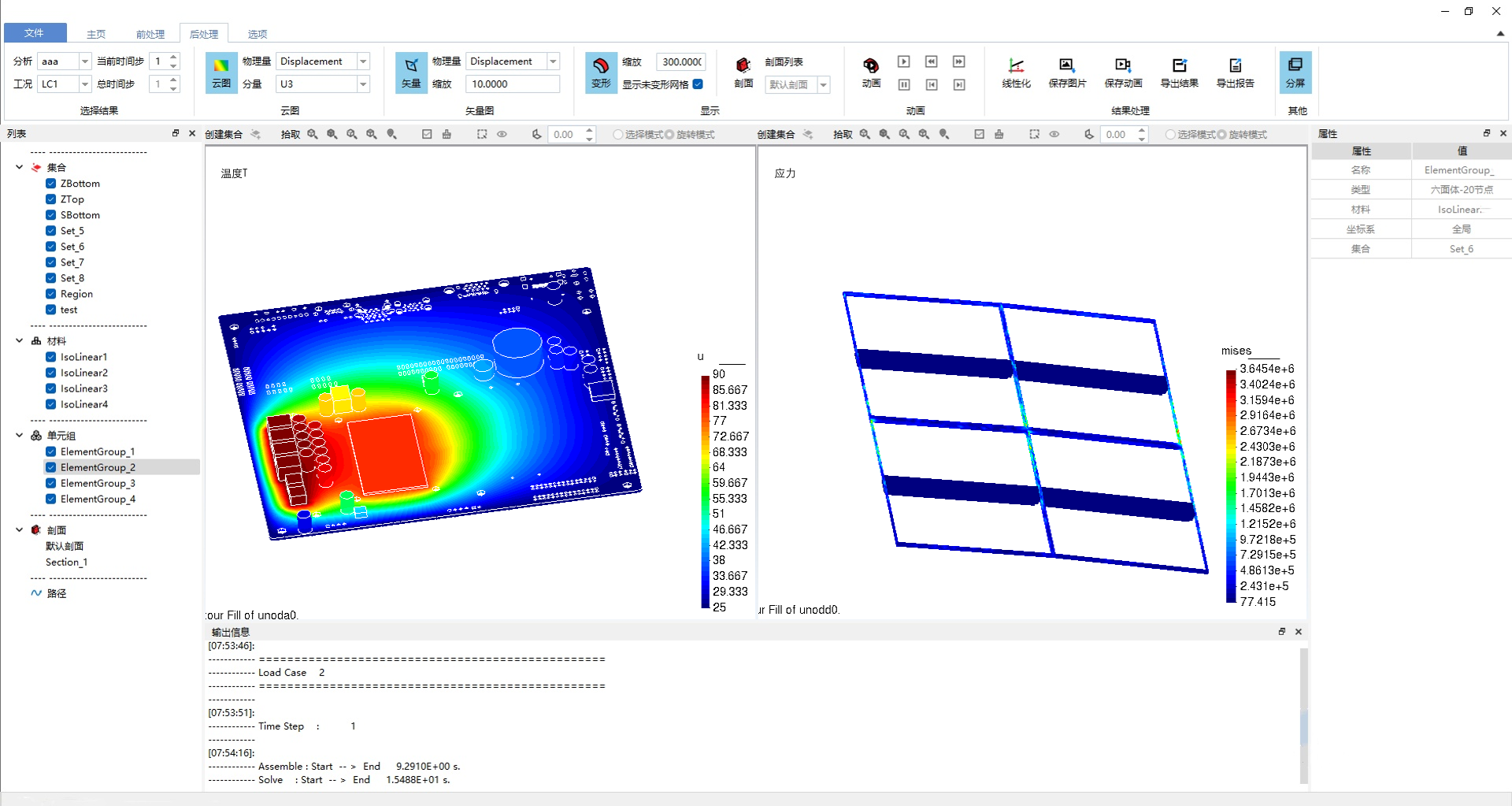Click the stamp icon in 温度T viewport toolbar

point(447,135)
